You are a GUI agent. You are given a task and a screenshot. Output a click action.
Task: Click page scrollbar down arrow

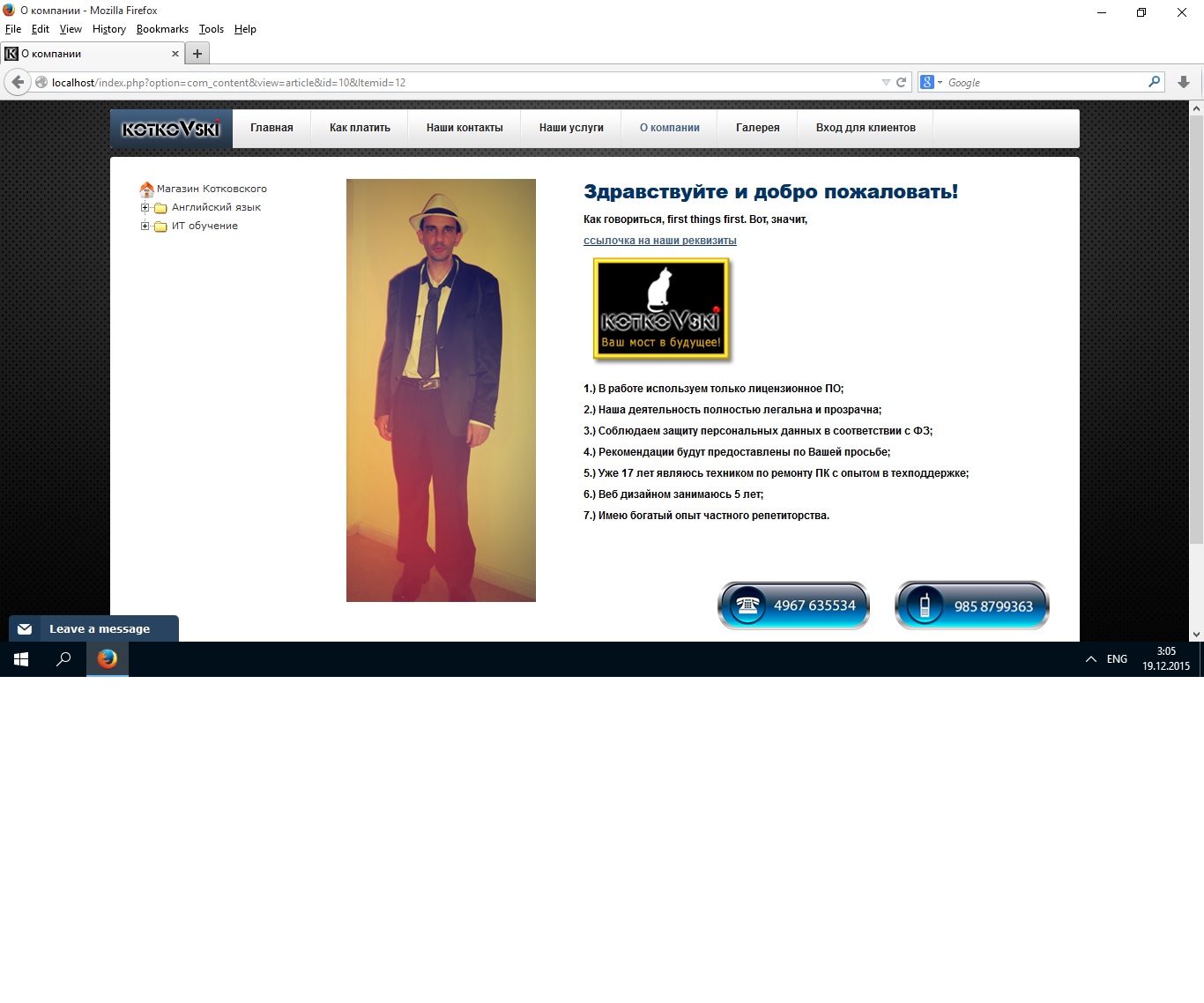point(1196,634)
